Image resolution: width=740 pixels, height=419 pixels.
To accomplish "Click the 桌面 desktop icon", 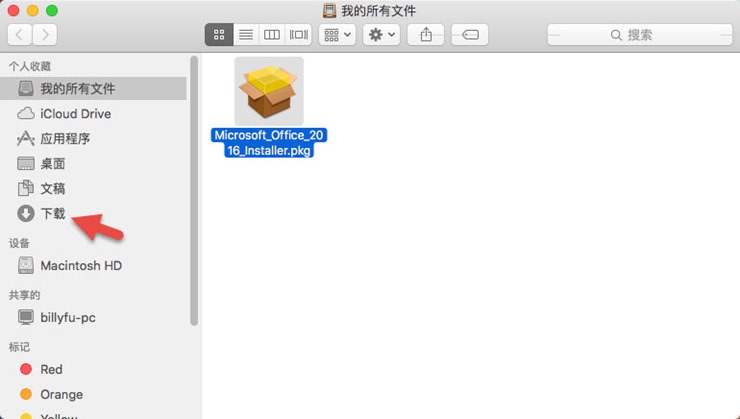I will click(x=25, y=164).
